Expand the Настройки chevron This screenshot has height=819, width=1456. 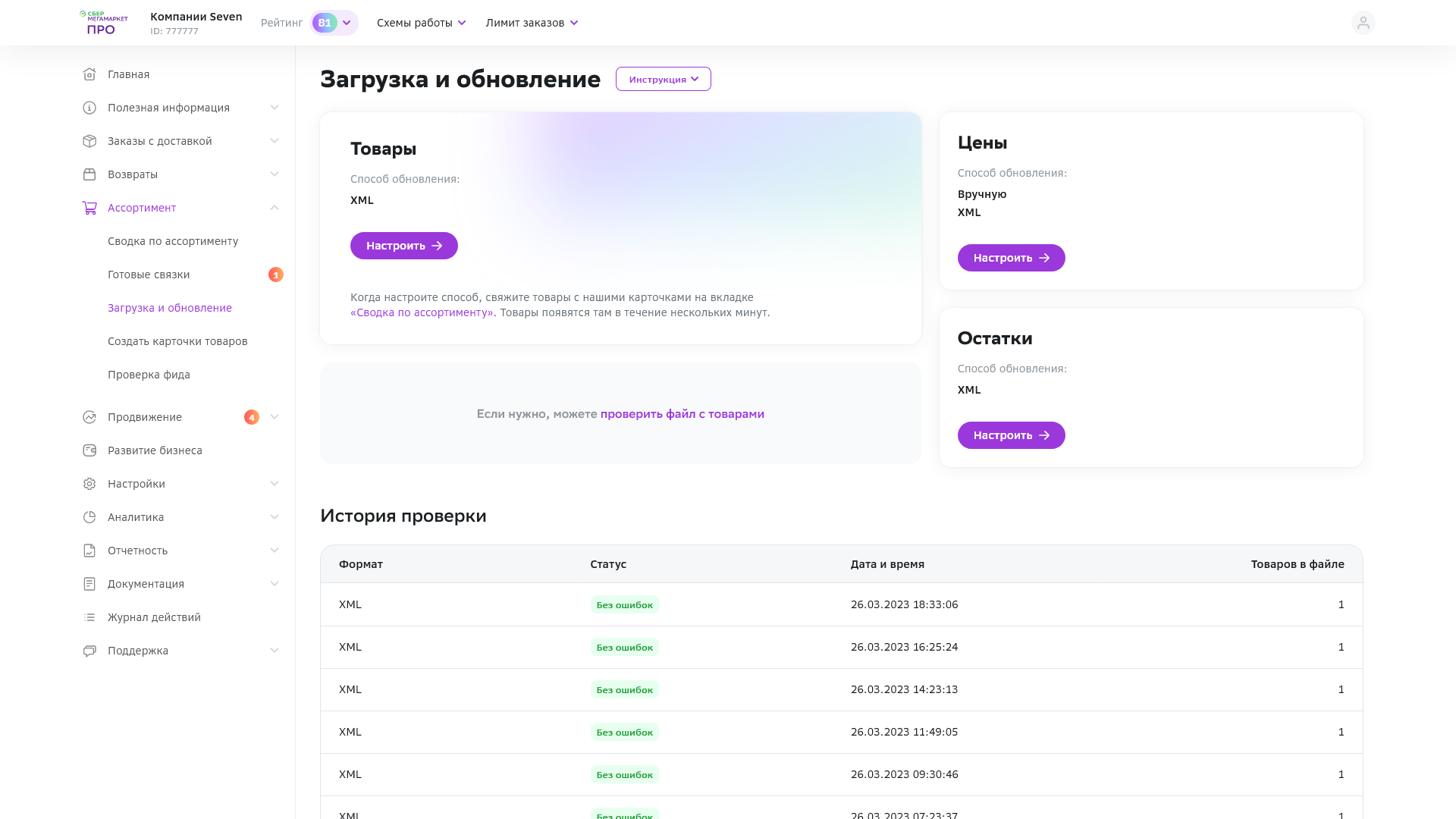275,484
